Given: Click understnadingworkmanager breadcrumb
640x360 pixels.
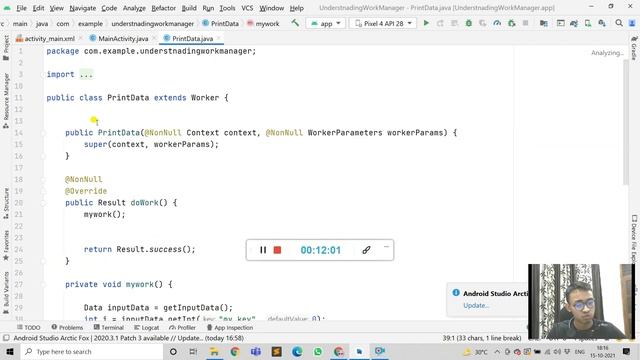Looking at the screenshot, I should (153, 24).
